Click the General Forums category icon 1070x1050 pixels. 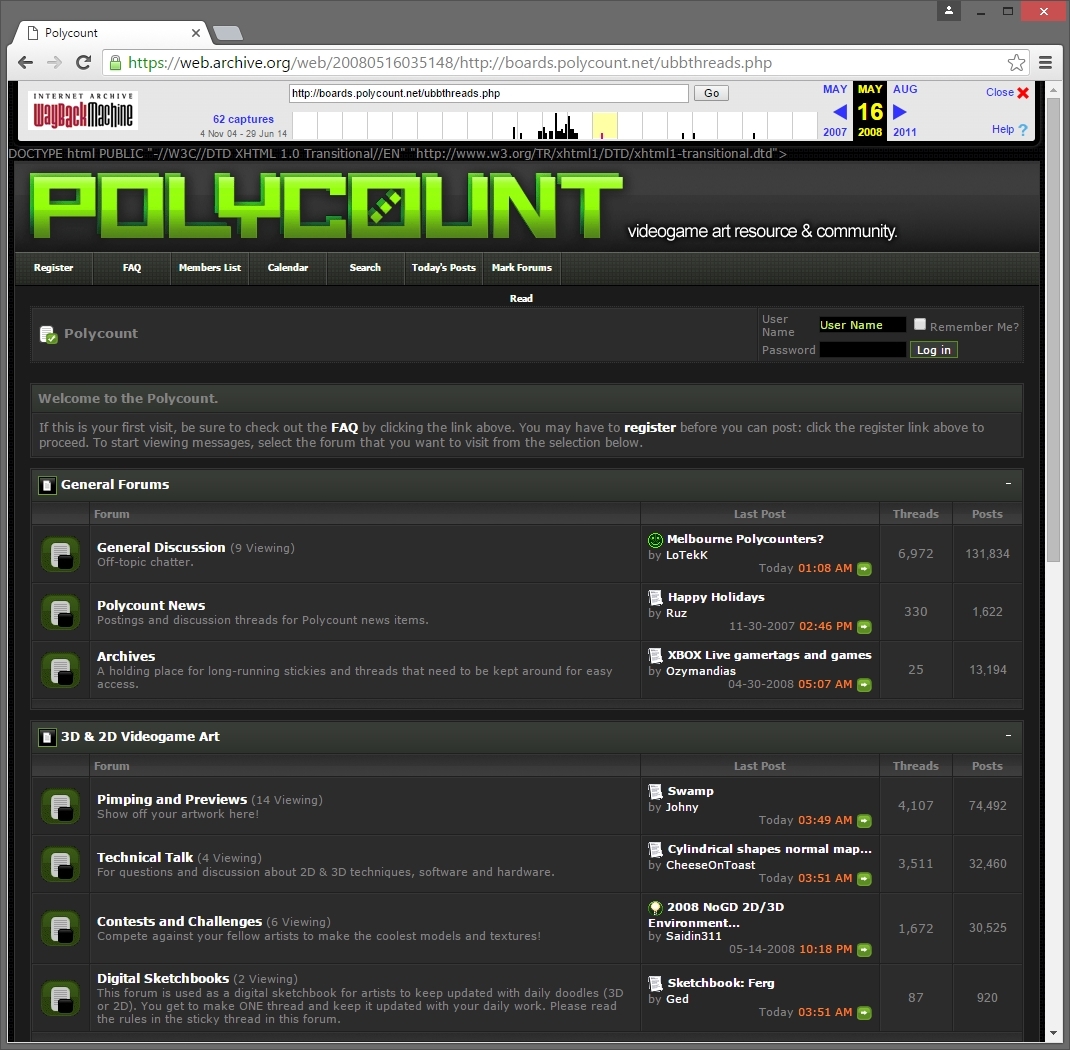coord(47,485)
